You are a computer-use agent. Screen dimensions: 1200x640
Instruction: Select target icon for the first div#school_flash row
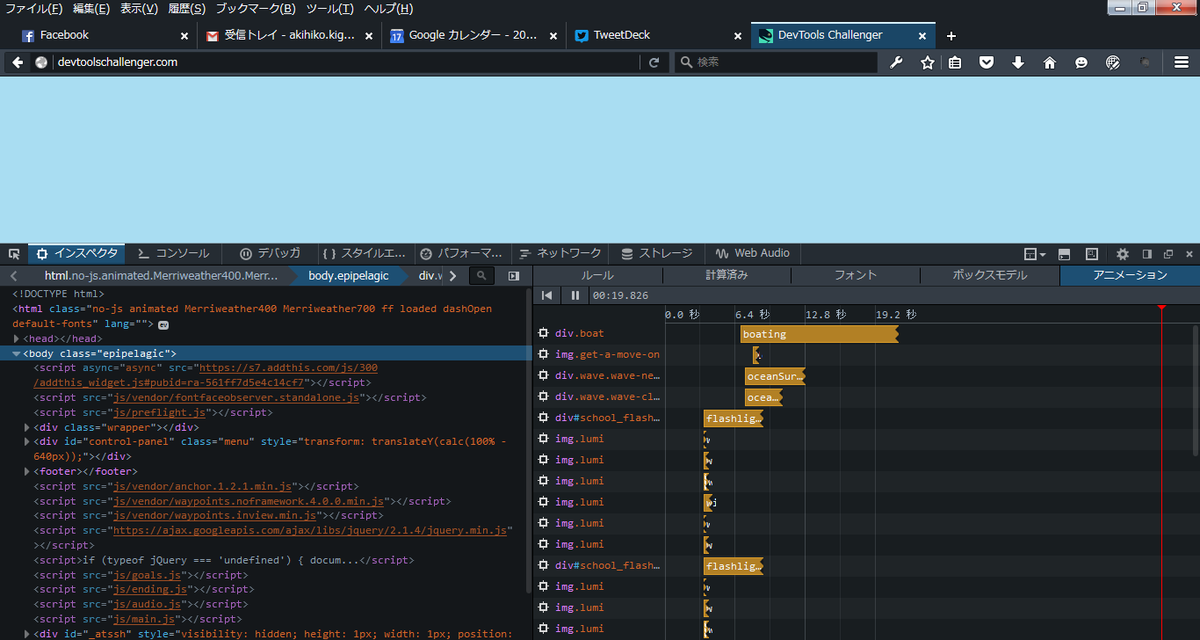(x=544, y=418)
